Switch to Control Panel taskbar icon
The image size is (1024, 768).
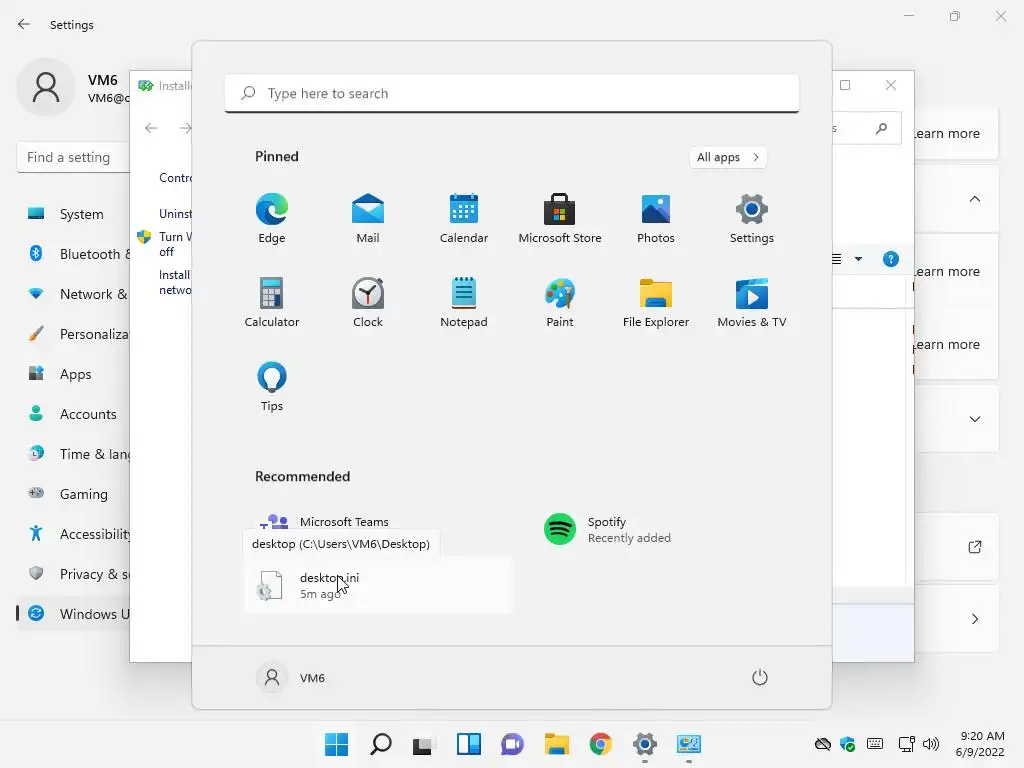tap(688, 744)
